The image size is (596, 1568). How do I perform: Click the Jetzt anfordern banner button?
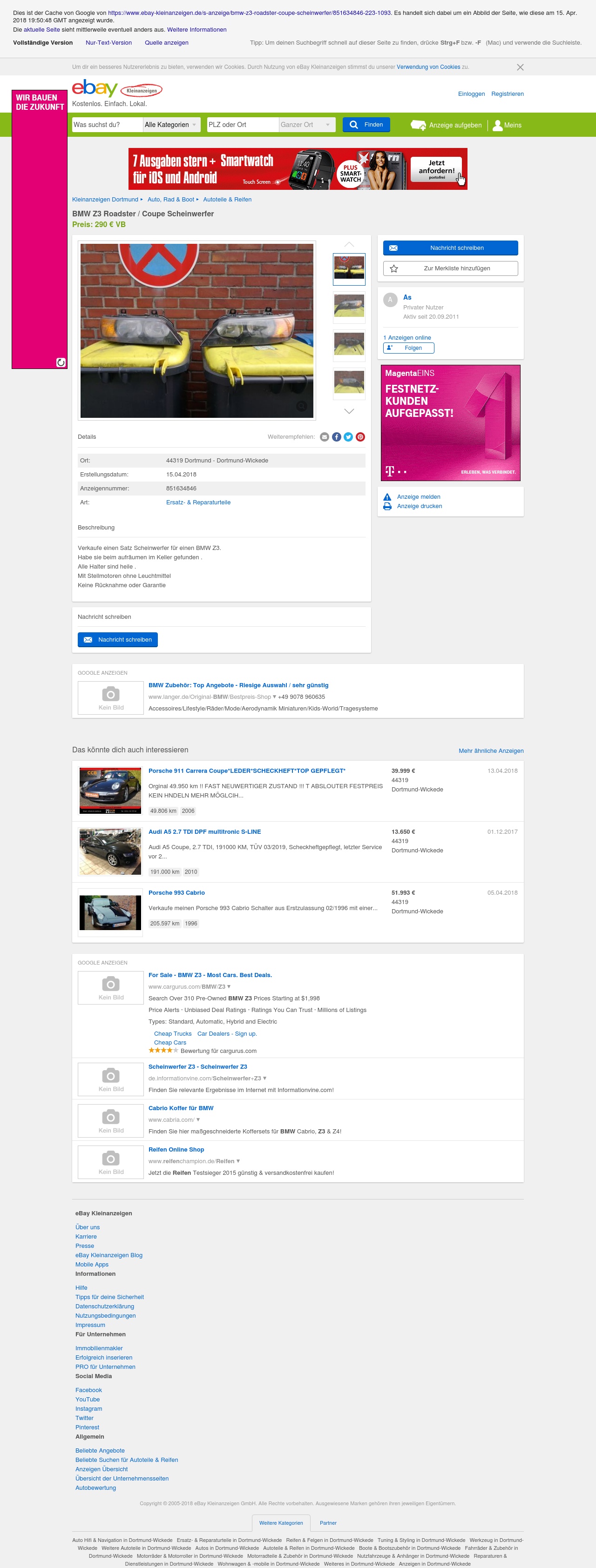pyautogui.click(x=436, y=168)
